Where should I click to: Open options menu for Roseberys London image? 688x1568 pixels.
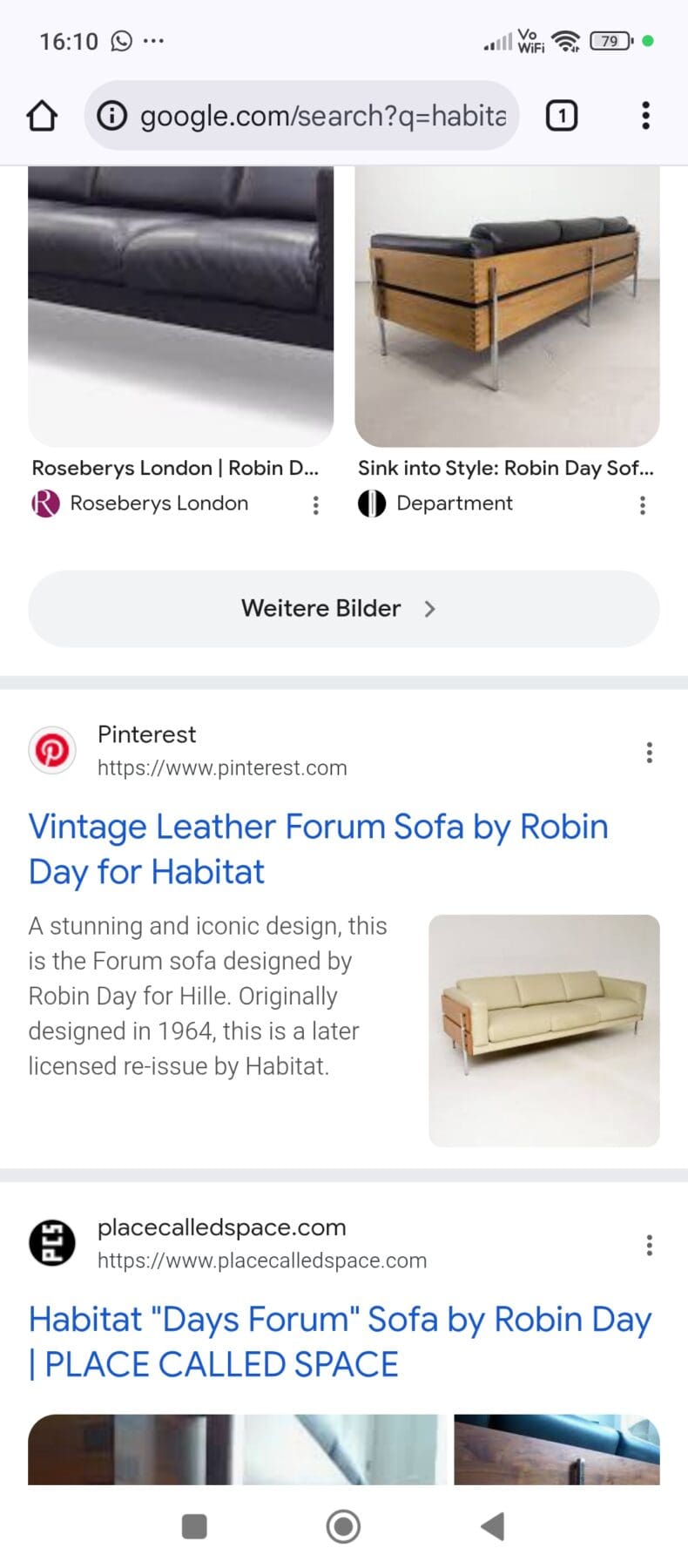coord(315,505)
